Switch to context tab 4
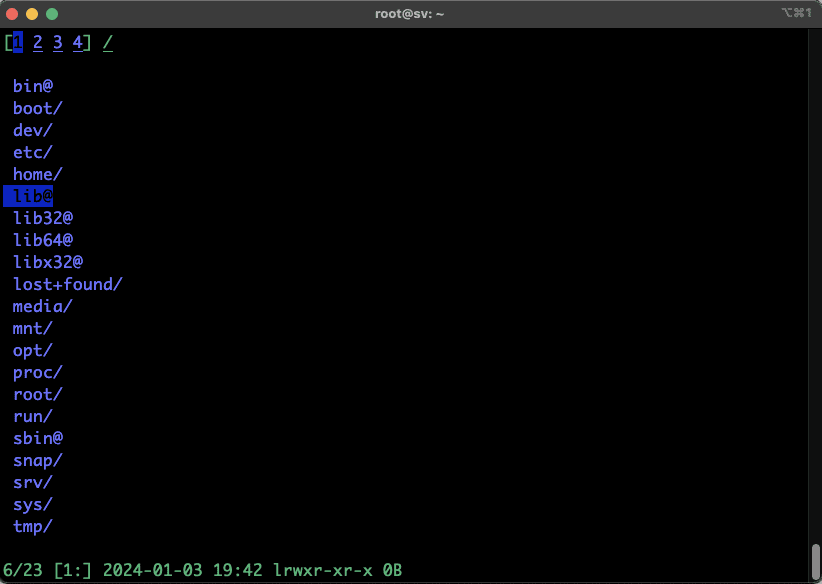This screenshot has width=822, height=584. pos(78,42)
